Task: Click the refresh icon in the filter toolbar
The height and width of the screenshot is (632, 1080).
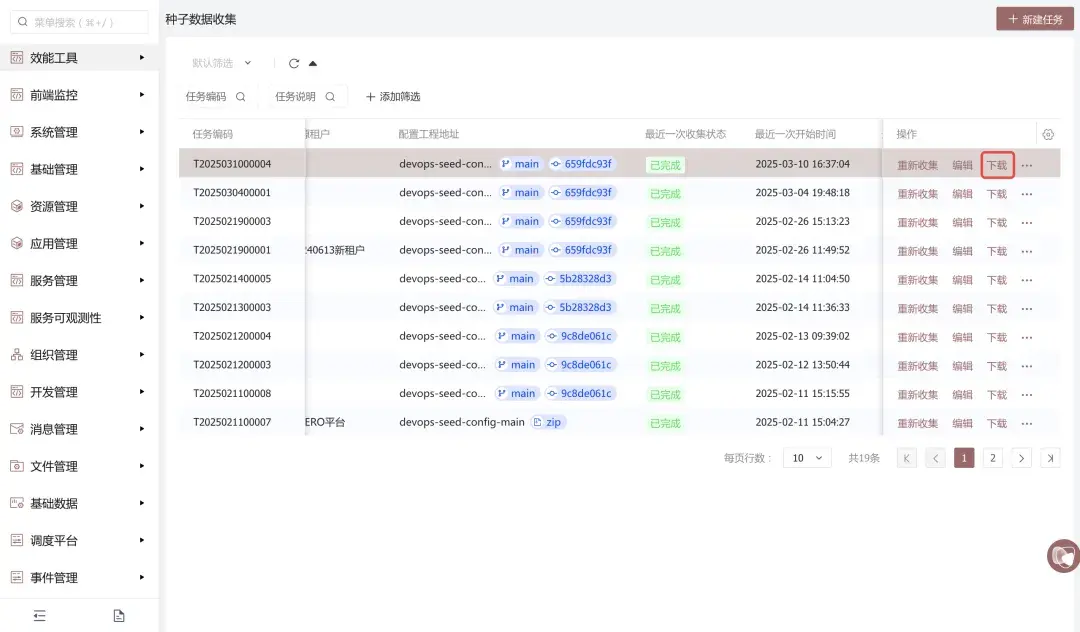Action: point(294,63)
